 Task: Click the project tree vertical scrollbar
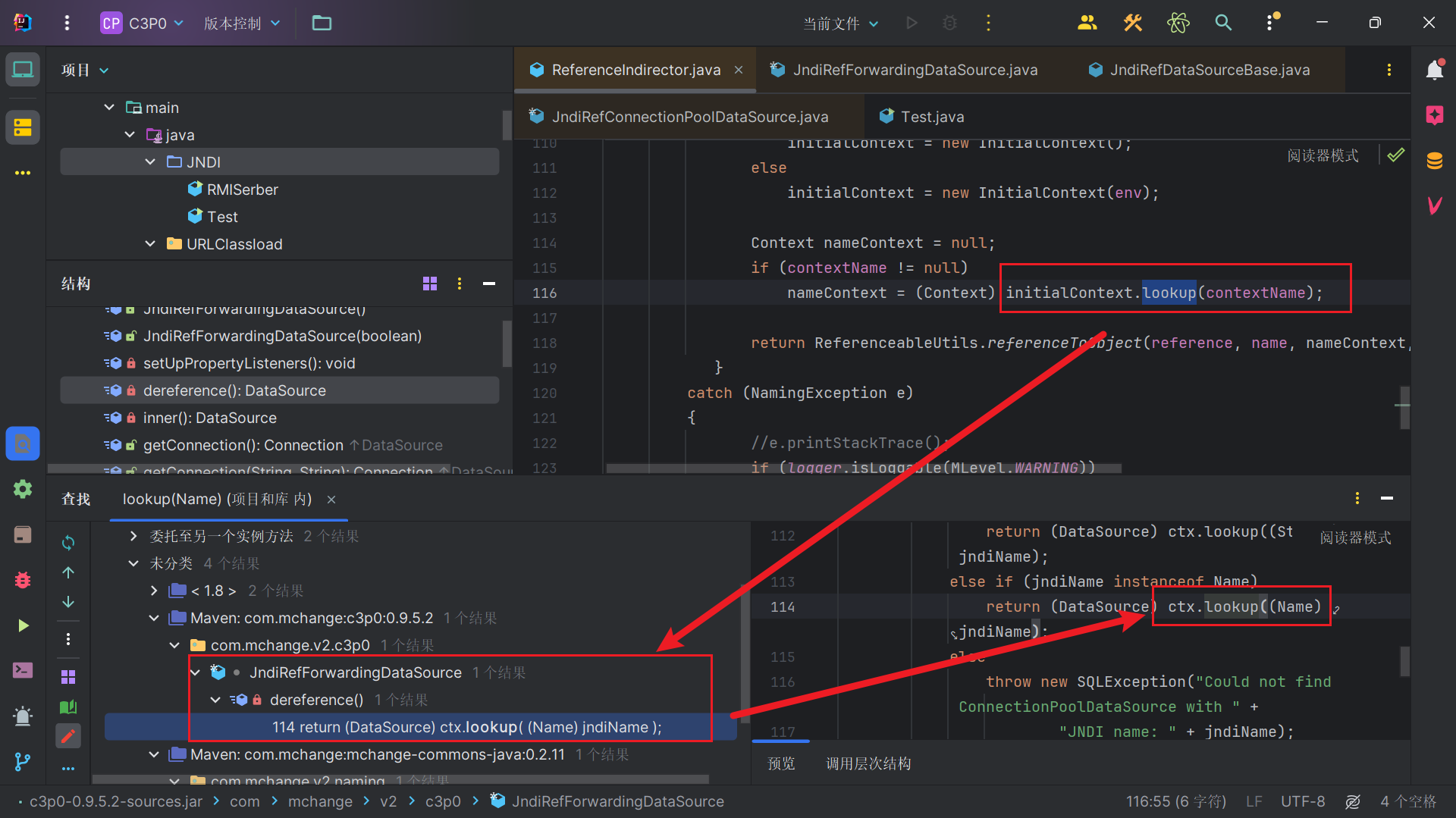tap(507, 125)
